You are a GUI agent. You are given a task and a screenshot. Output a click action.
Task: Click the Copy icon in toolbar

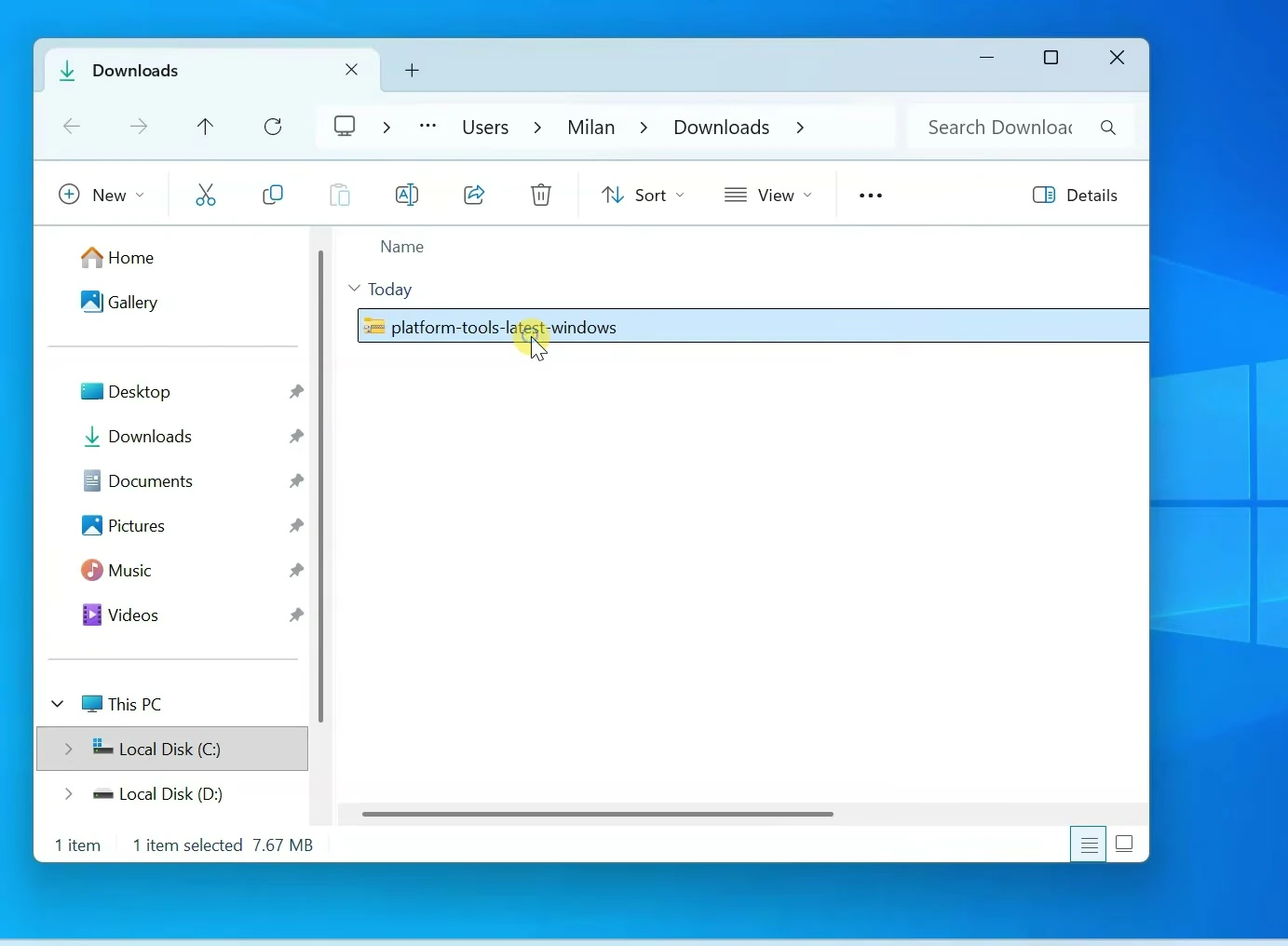pyautogui.click(x=273, y=195)
